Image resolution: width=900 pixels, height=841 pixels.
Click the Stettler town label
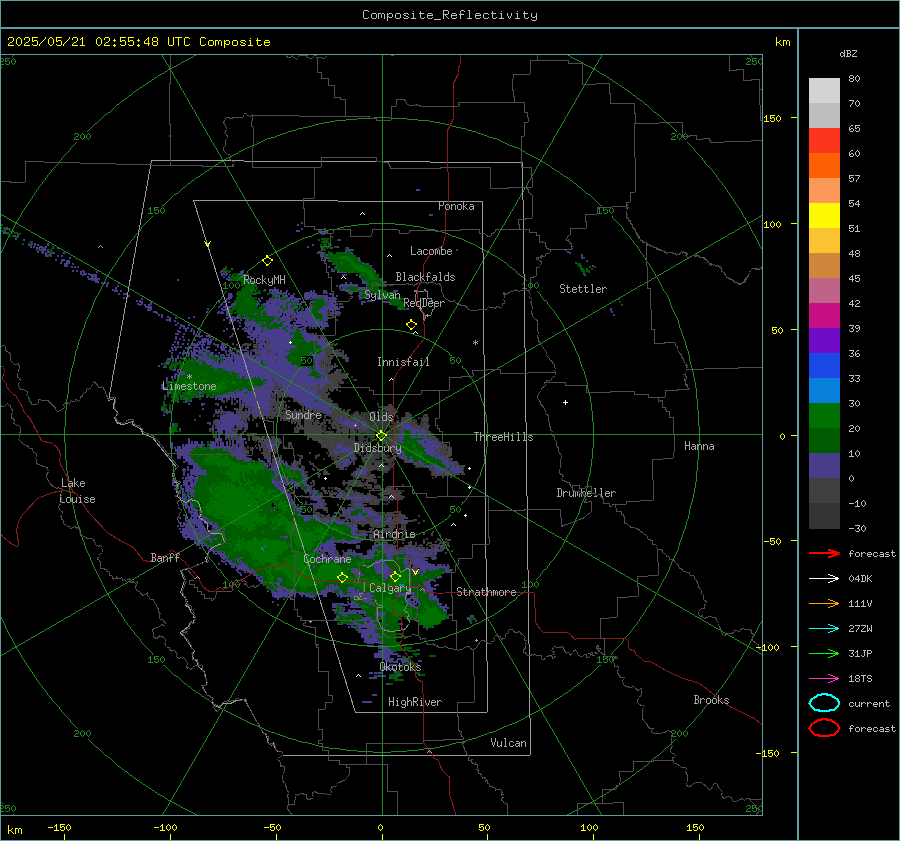tap(583, 289)
